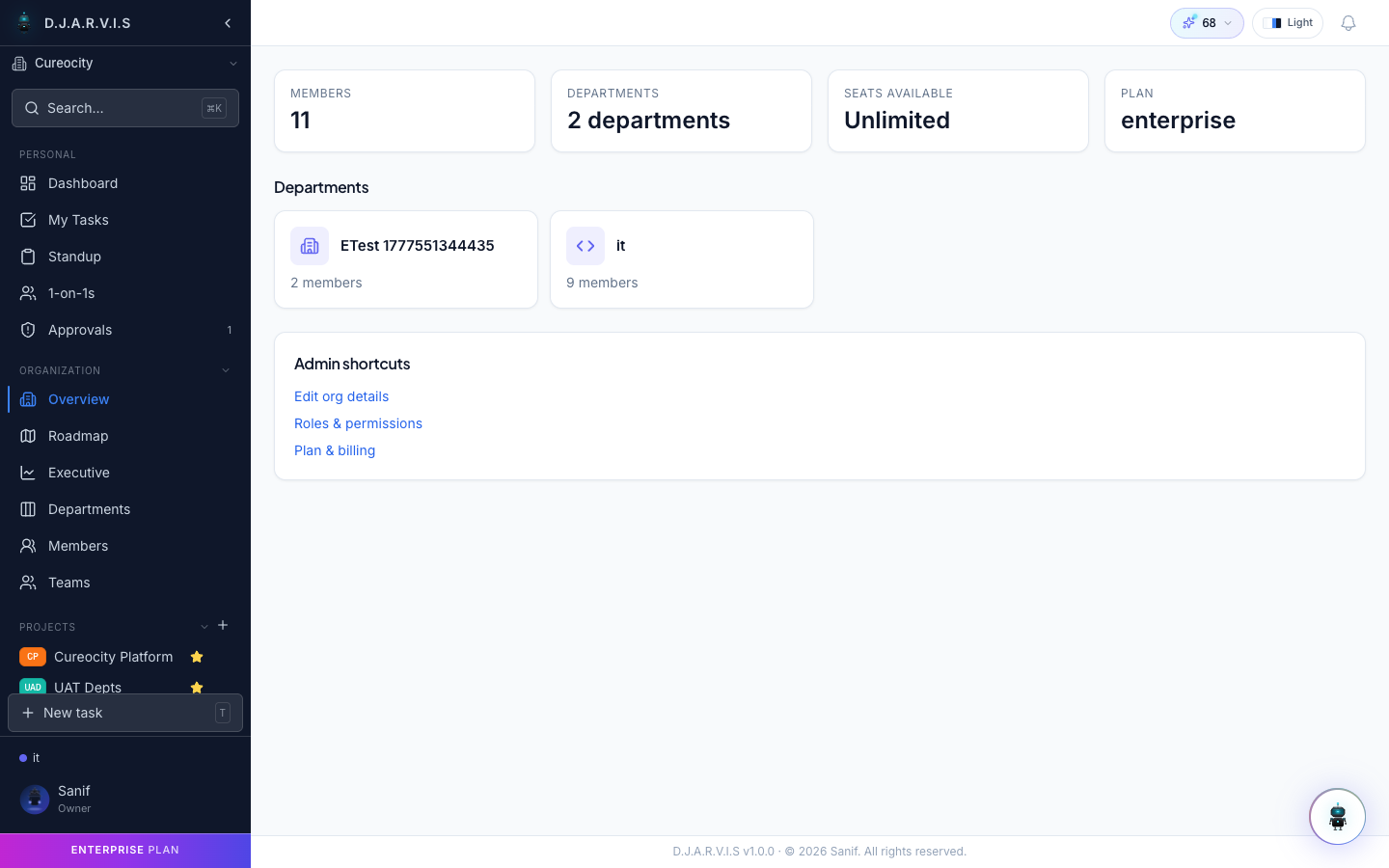The image size is (1389, 868).
Task: Collapse the Projects section chevron
Action: click(x=204, y=627)
